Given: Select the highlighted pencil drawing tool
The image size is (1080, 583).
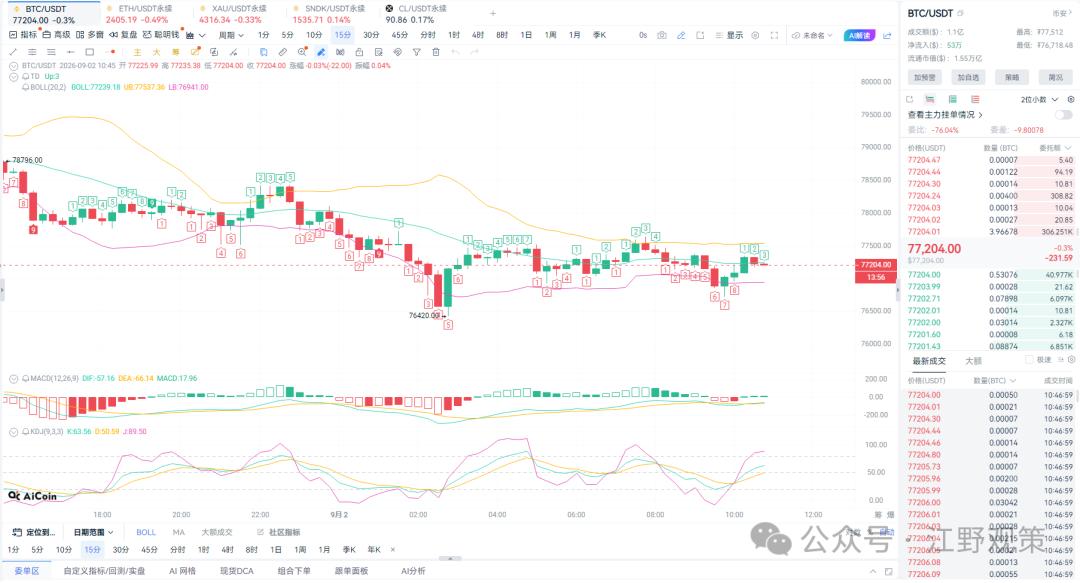Looking at the screenshot, I should [321, 52].
